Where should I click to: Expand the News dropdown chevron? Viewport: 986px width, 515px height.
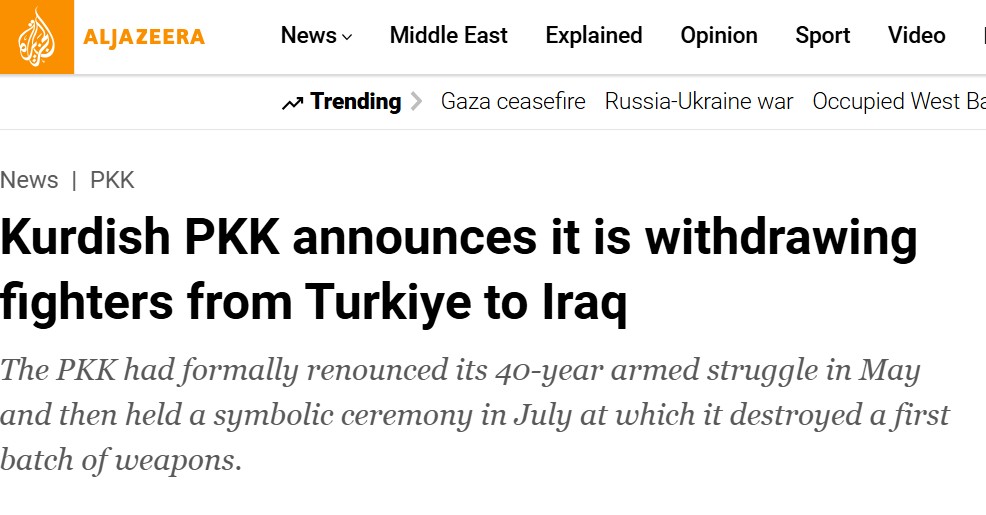coord(347,37)
